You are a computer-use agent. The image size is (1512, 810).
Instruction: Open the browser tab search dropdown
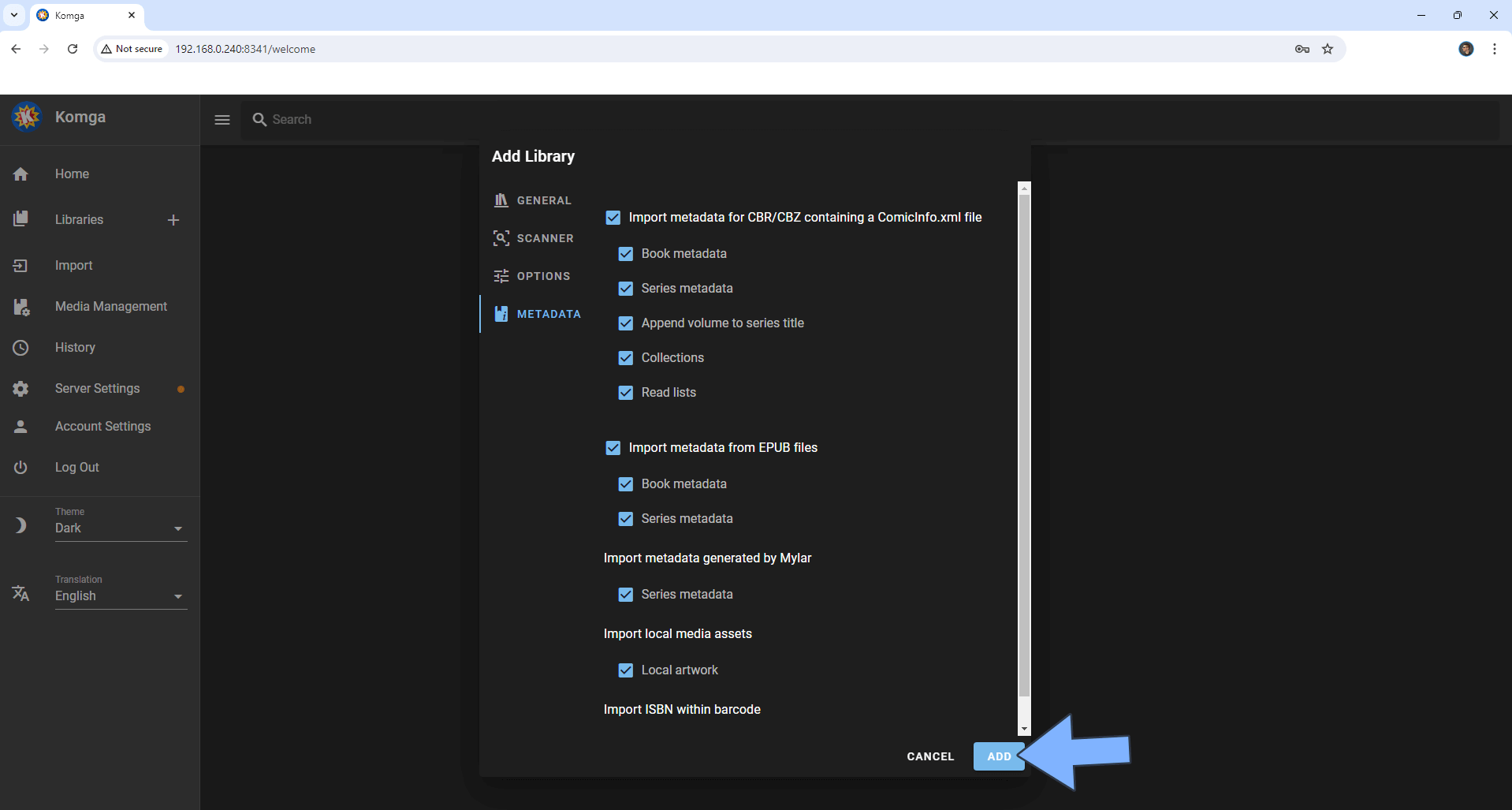(14, 15)
